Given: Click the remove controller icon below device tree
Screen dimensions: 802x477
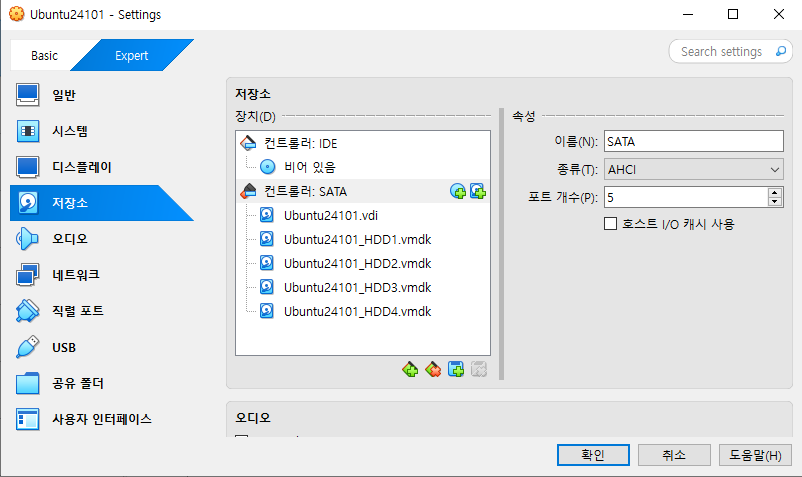Looking at the screenshot, I should tap(433, 369).
